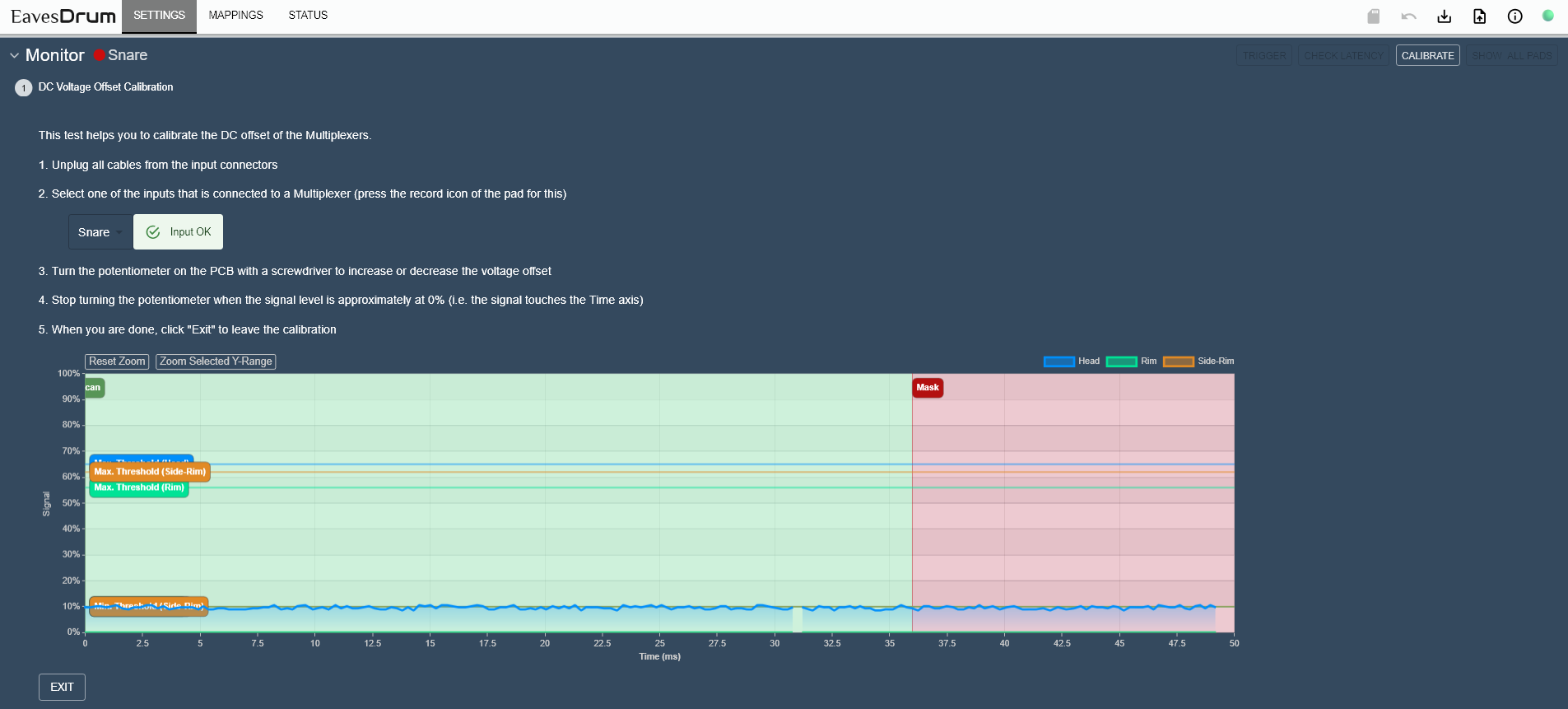Image resolution: width=1568 pixels, height=709 pixels.
Task: Click the undo arrow icon
Action: pyautogui.click(x=1408, y=16)
